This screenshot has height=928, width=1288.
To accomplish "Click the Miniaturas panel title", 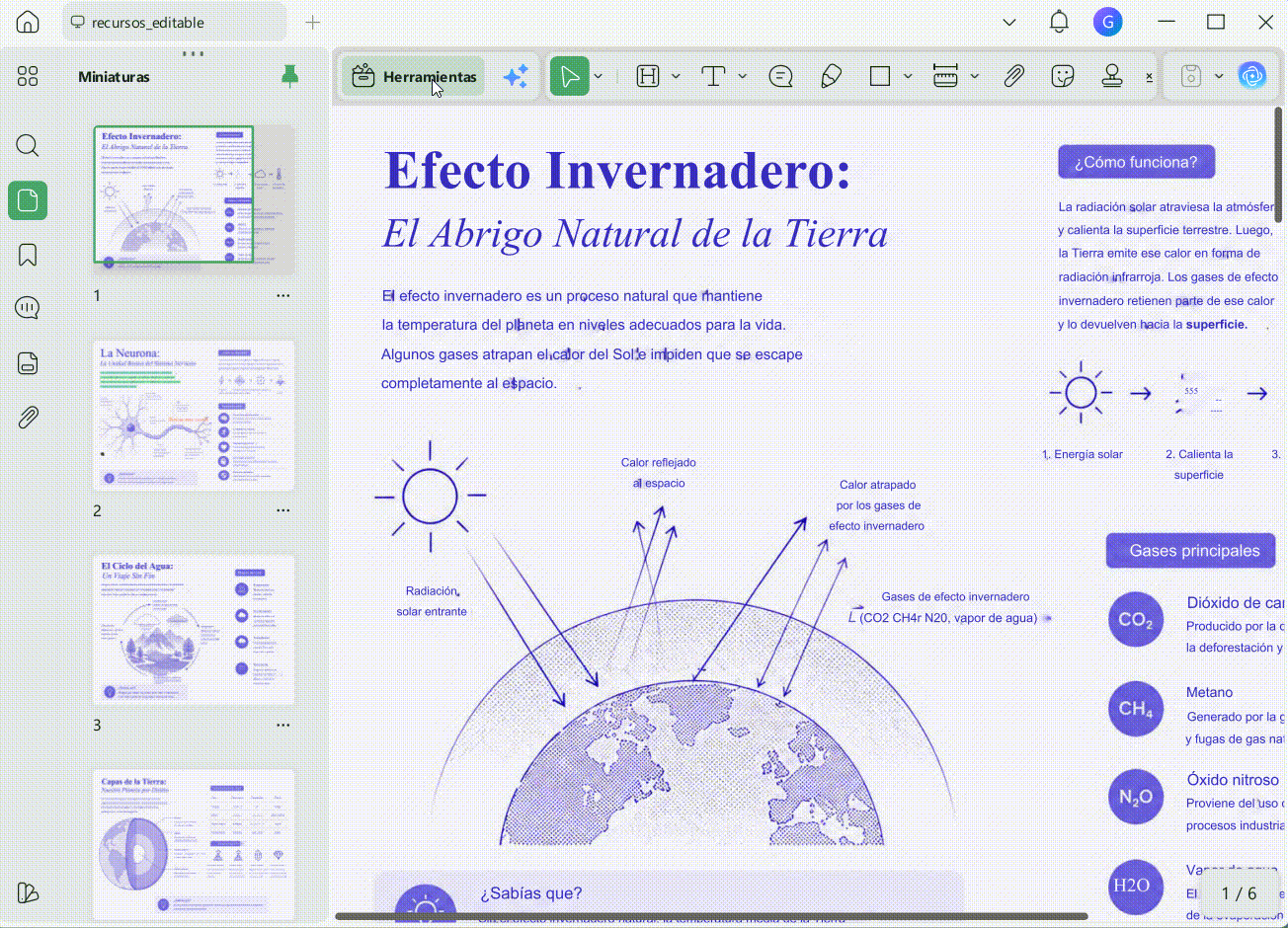I will pos(115,76).
